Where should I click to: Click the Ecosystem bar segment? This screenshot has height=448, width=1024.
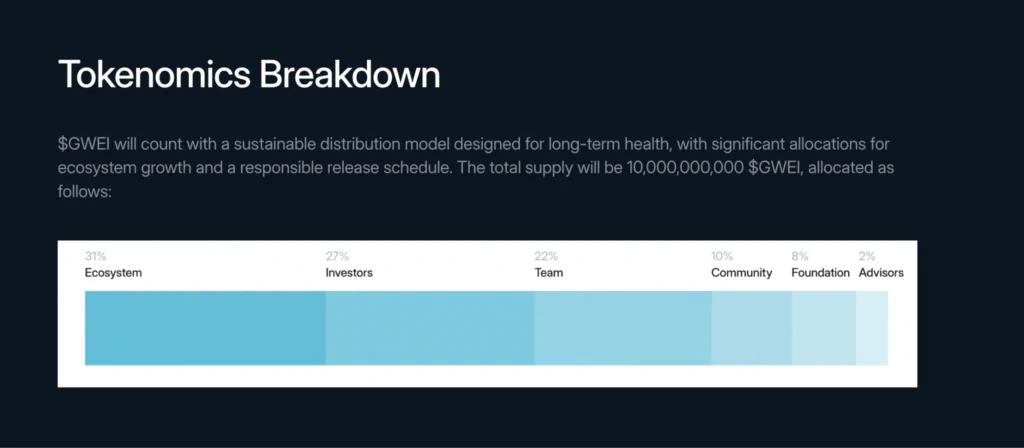click(x=205, y=328)
